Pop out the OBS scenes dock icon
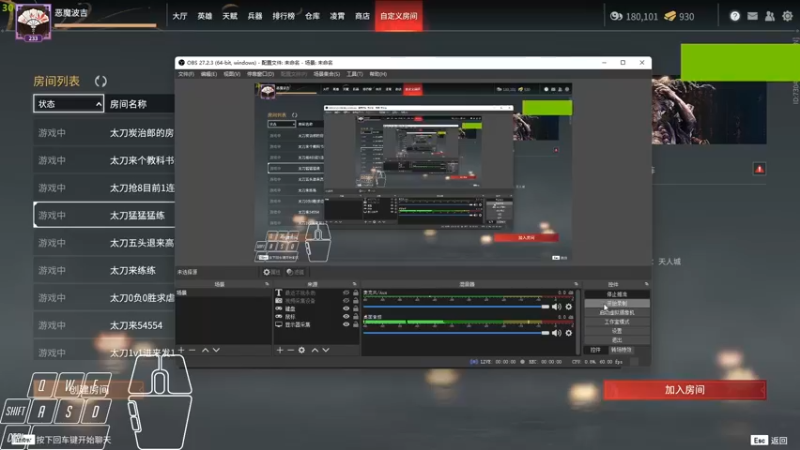 click(x=267, y=284)
